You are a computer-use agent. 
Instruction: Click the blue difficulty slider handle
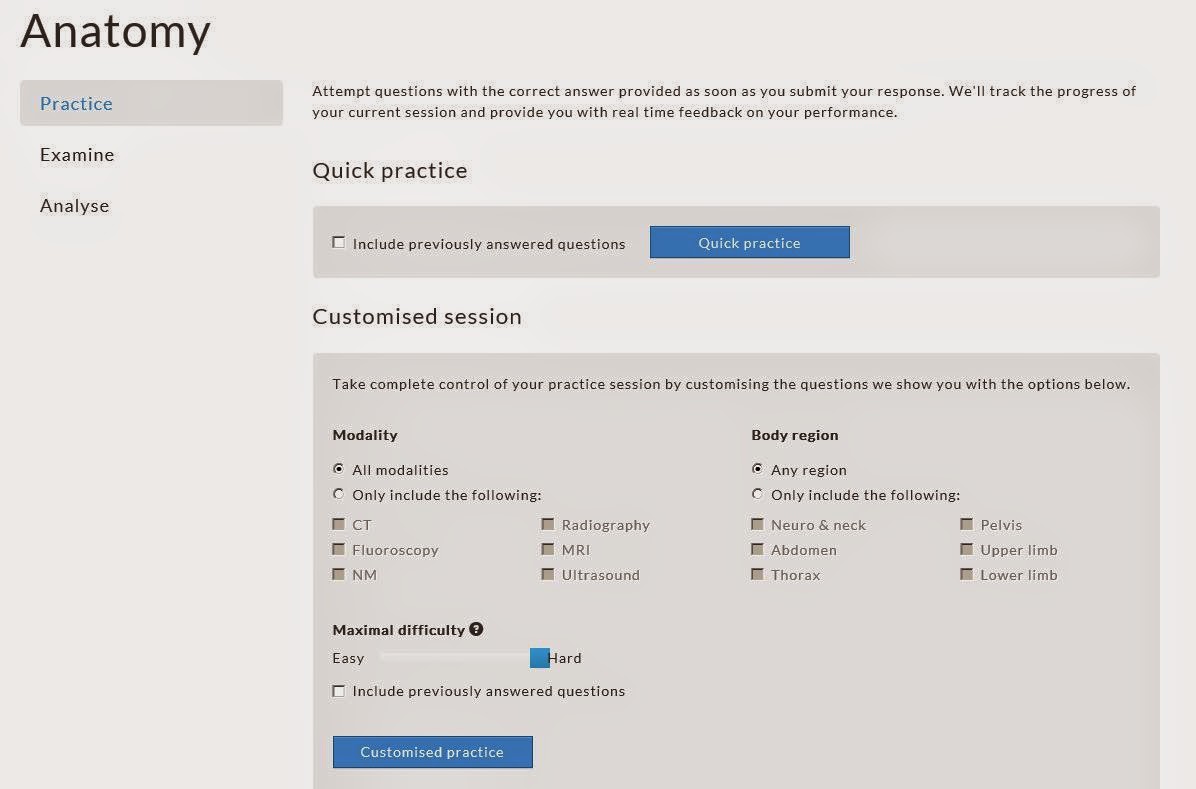(x=539, y=658)
